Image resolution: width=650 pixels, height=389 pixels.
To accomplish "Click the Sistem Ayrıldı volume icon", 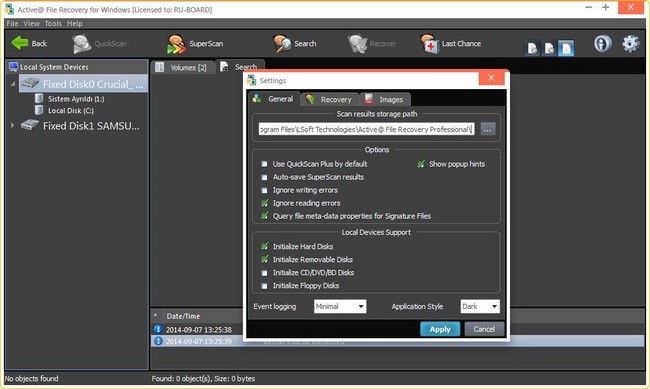I will pos(39,98).
